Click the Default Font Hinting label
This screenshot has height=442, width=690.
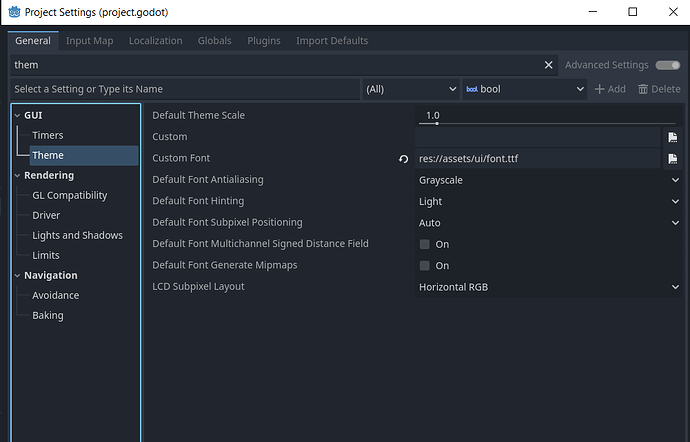(x=198, y=201)
